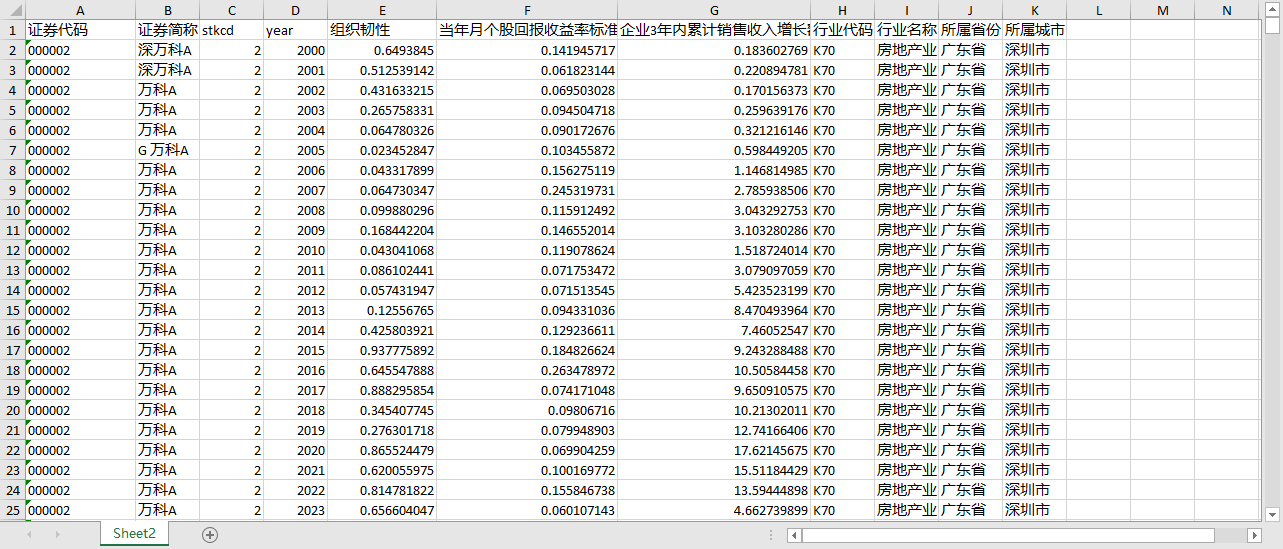
Task: Click the cell with value 0.6493845
Action: (x=382, y=50)
